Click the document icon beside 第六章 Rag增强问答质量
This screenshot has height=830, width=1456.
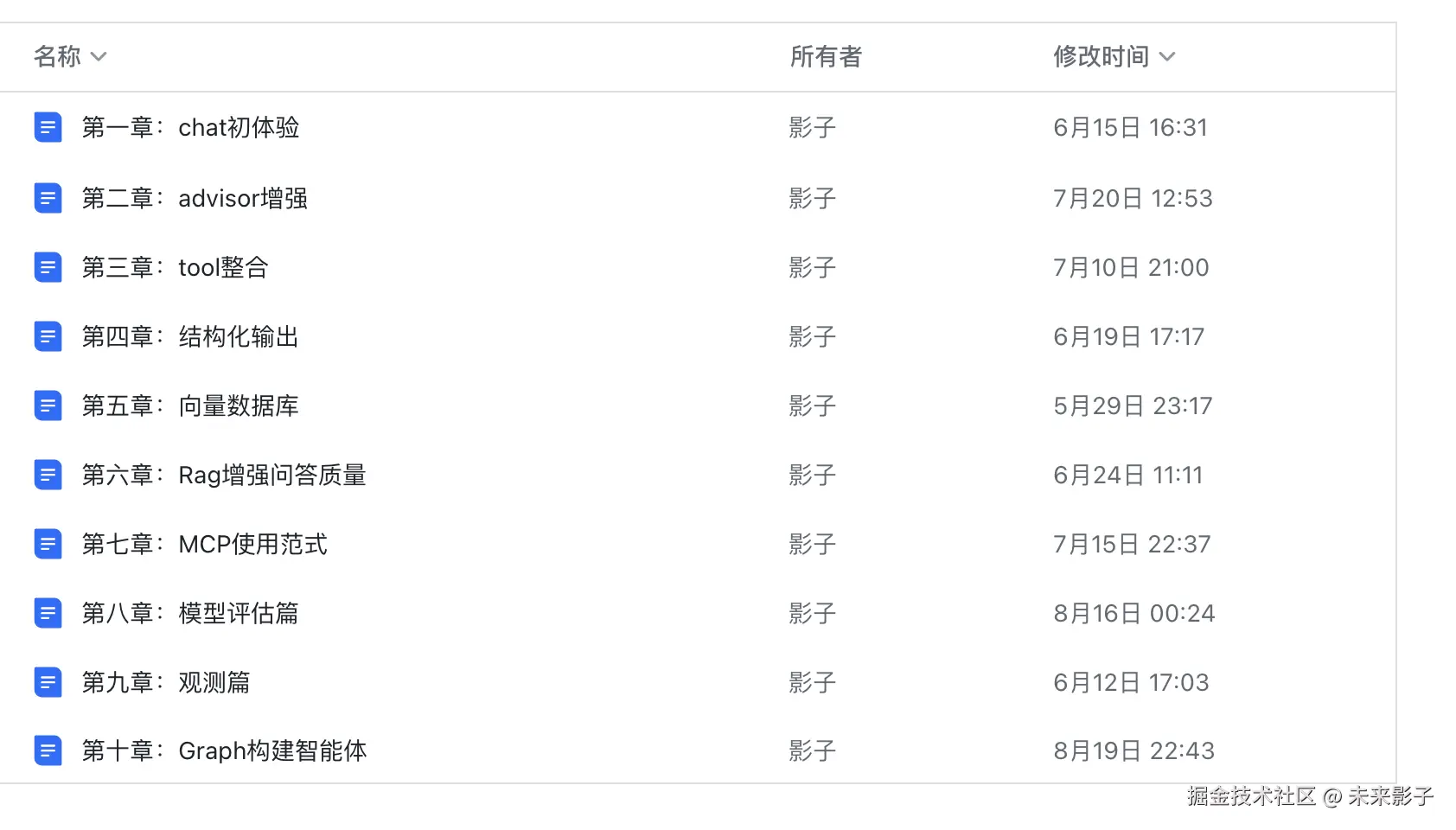click(x=48, y=475)
